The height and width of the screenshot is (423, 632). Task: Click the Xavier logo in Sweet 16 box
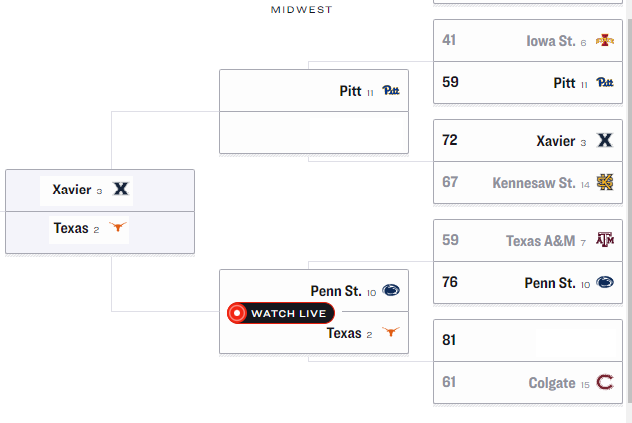121,190
